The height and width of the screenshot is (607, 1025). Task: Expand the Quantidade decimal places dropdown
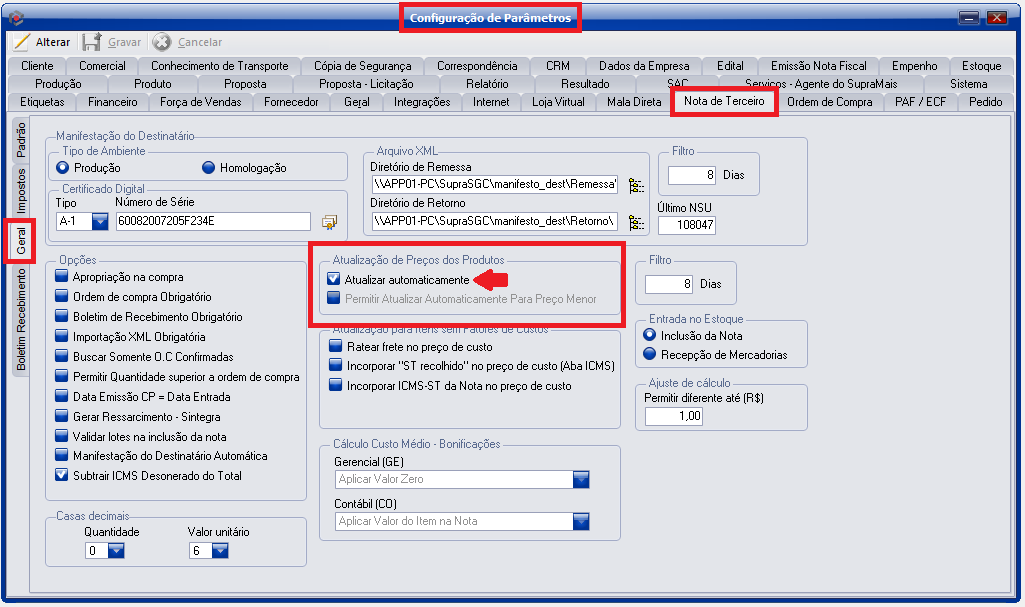115,551
